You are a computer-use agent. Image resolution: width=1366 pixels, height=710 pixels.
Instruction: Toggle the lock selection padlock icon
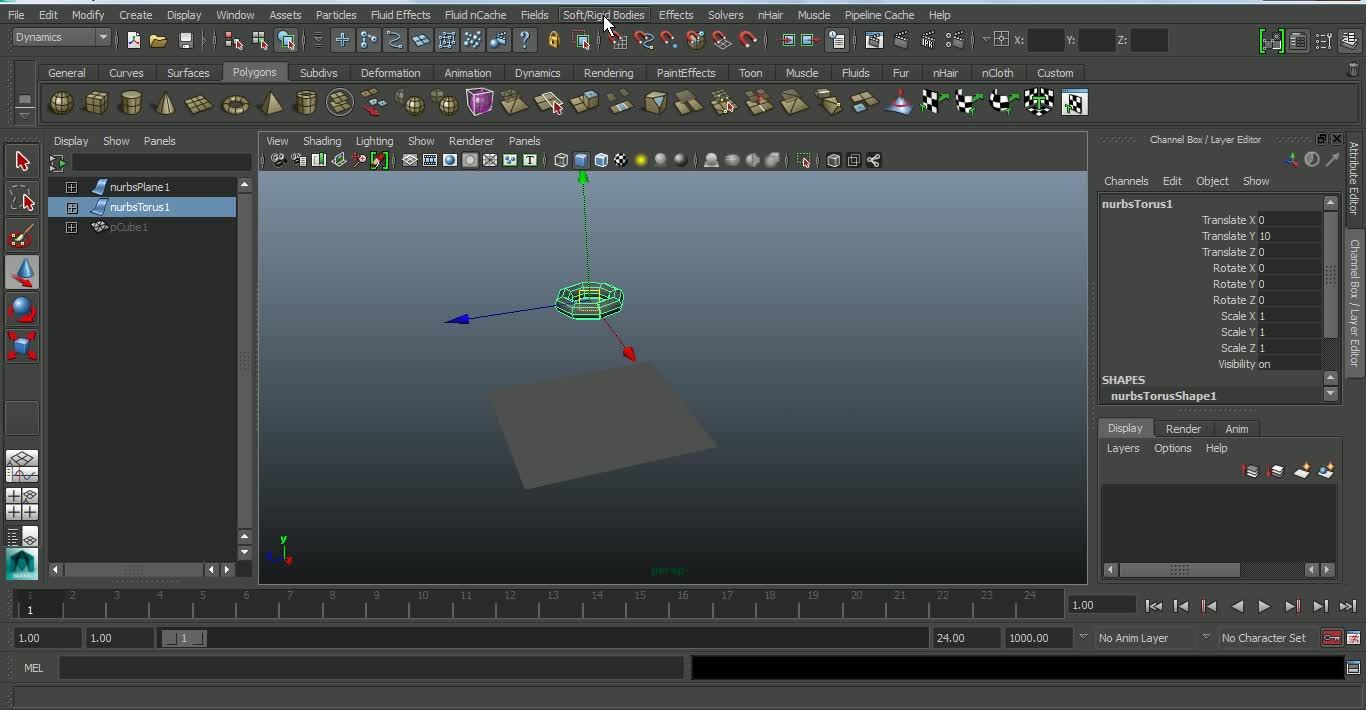point(553,40)
